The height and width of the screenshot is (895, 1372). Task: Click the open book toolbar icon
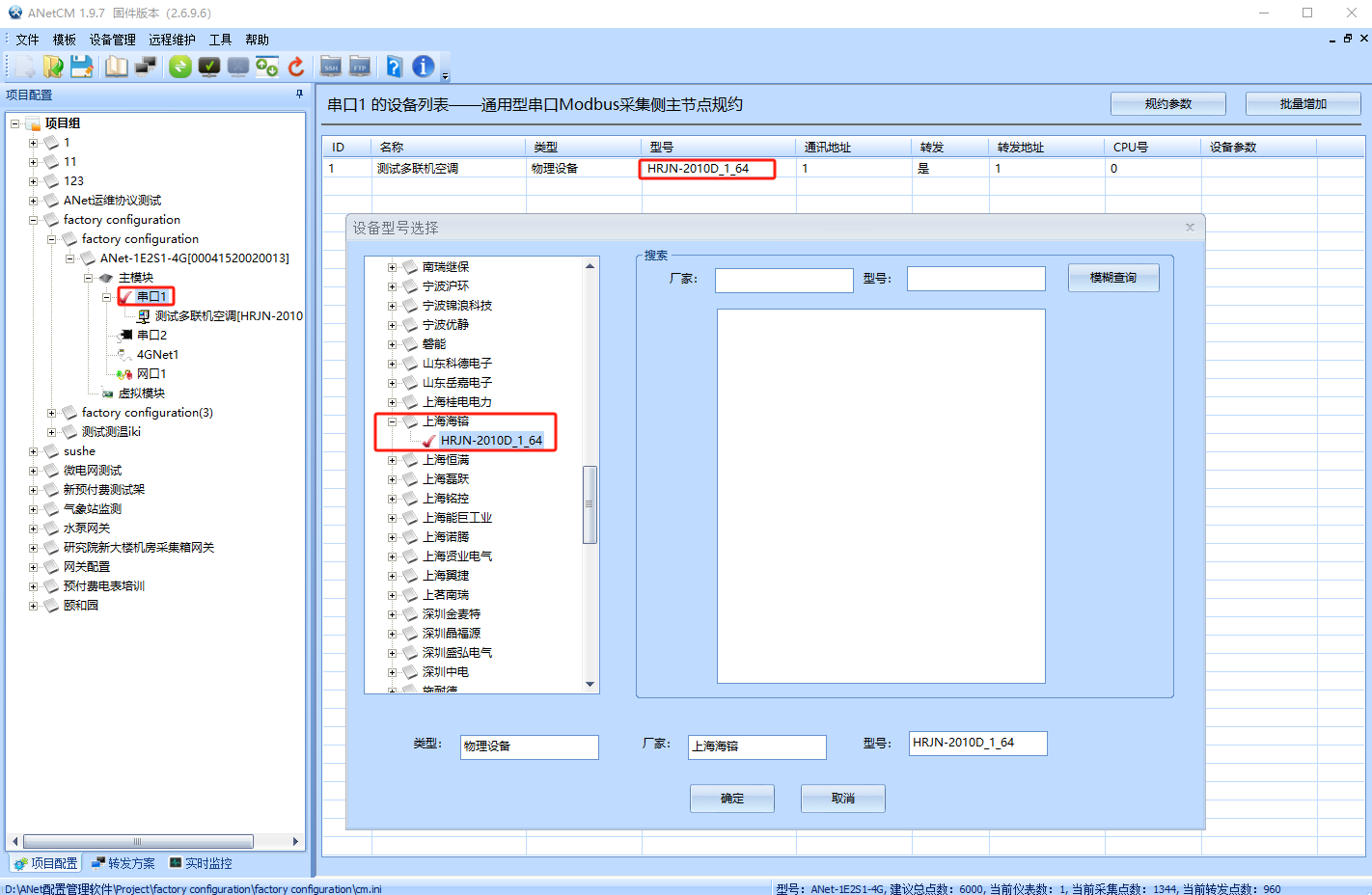[116, 67]
